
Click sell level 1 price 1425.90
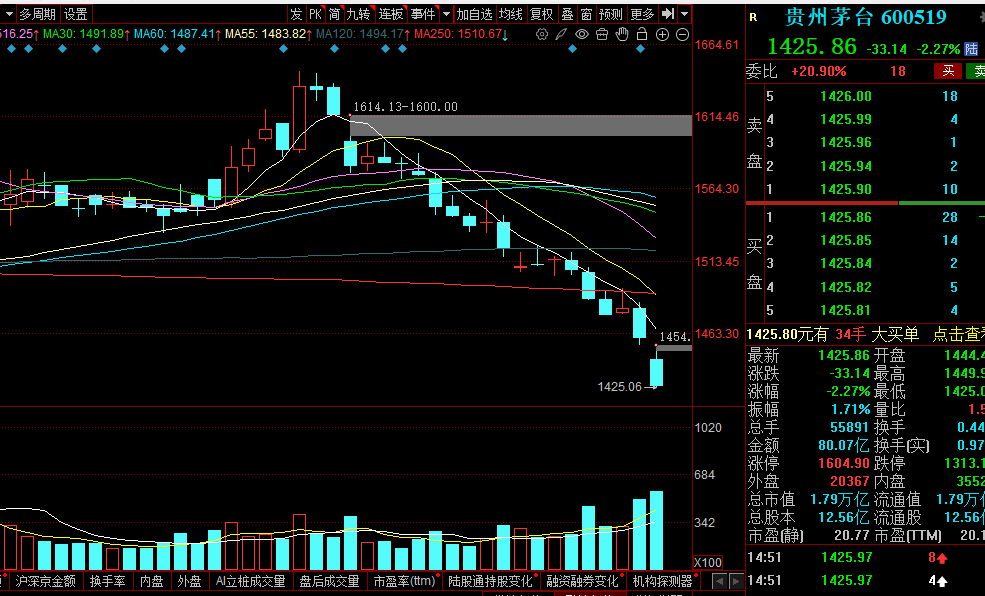click(846, 189)
